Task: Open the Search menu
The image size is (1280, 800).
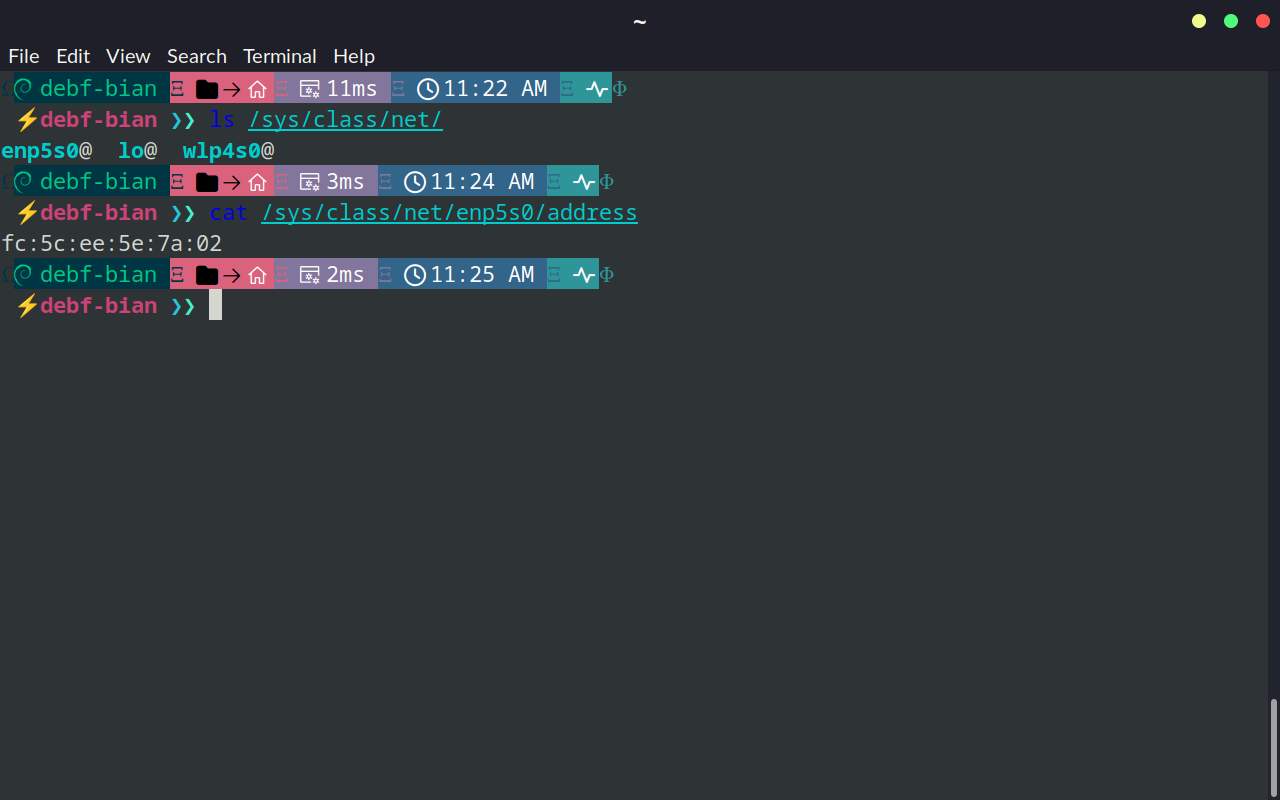Action: tap(196, 56)
